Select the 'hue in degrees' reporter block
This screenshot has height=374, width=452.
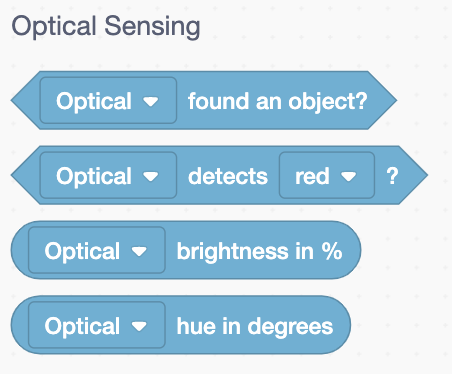181,325
